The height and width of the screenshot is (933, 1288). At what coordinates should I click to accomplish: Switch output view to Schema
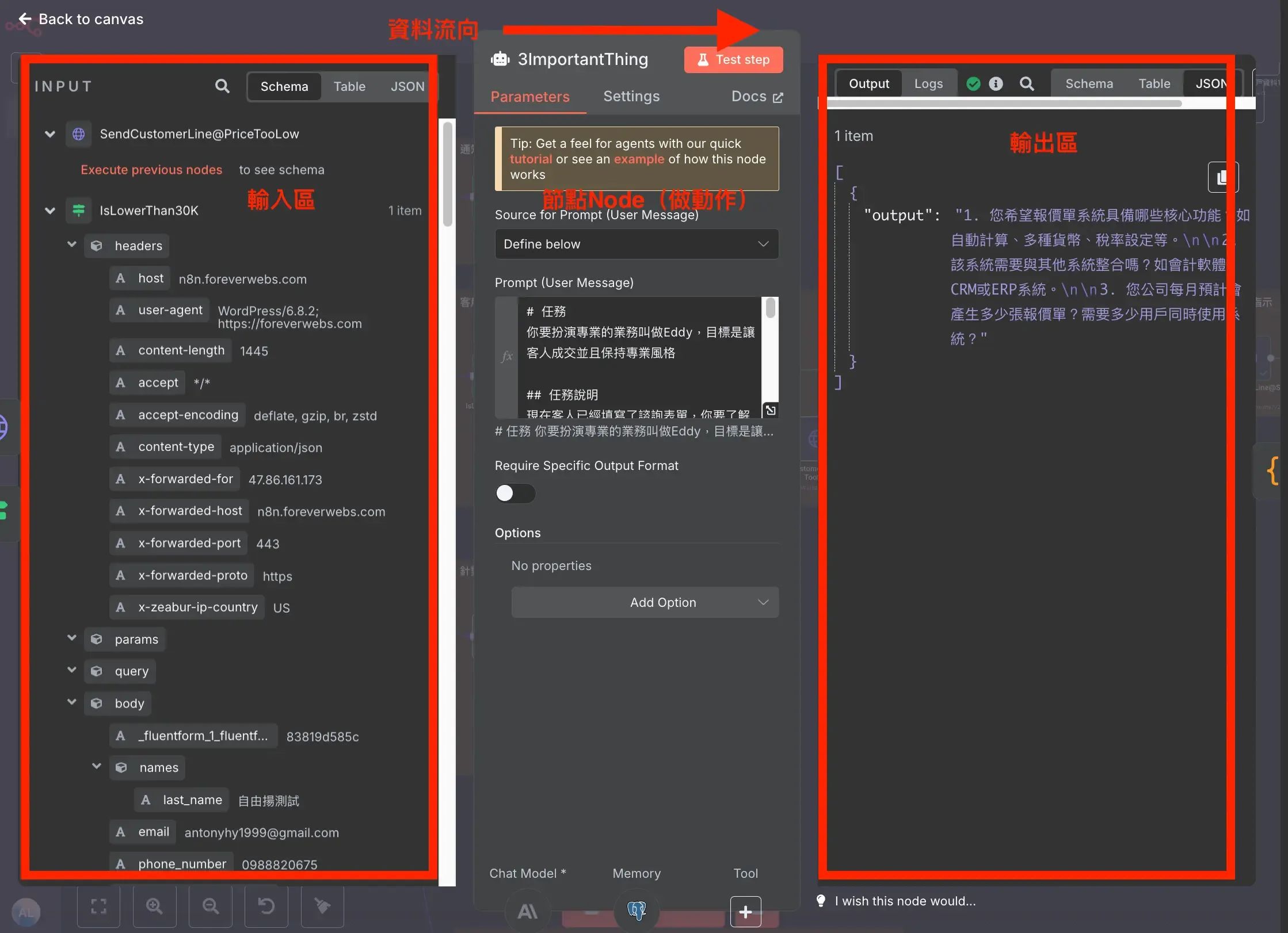click(x=1089, y=84)
